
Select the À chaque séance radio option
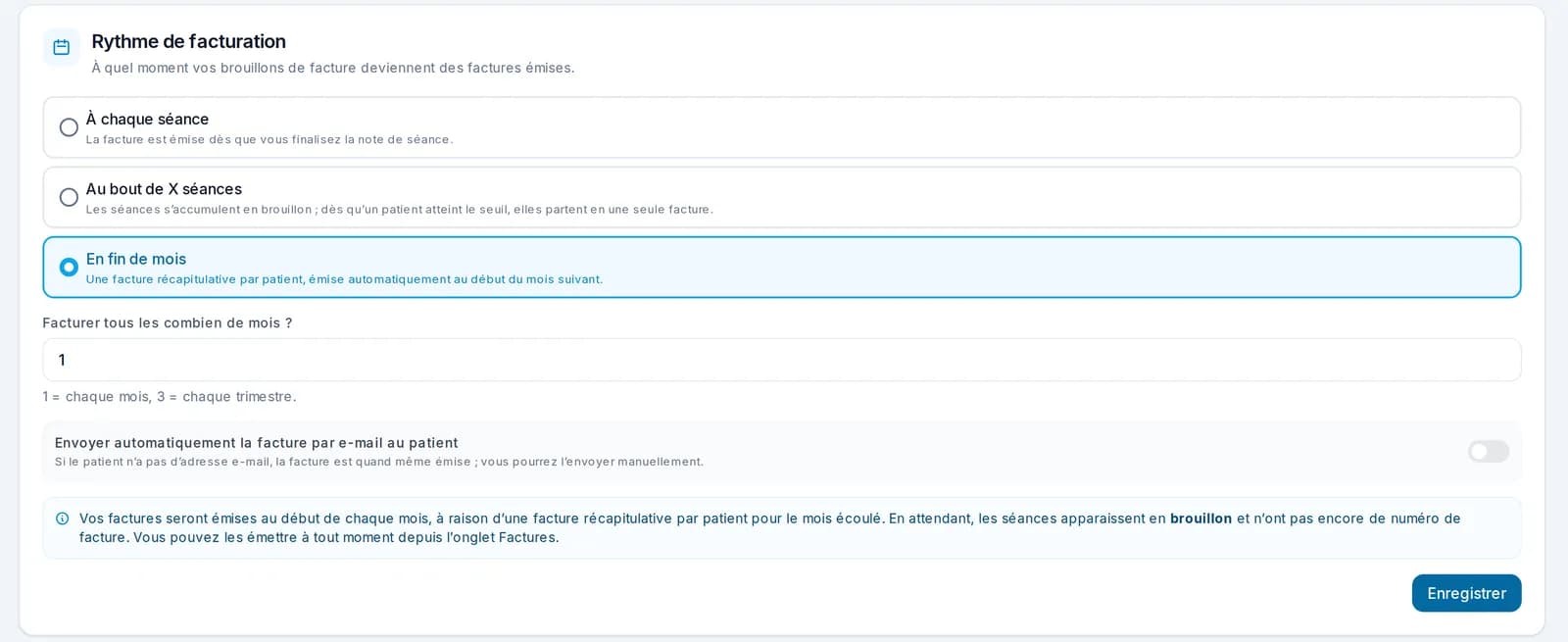point(69,127)
